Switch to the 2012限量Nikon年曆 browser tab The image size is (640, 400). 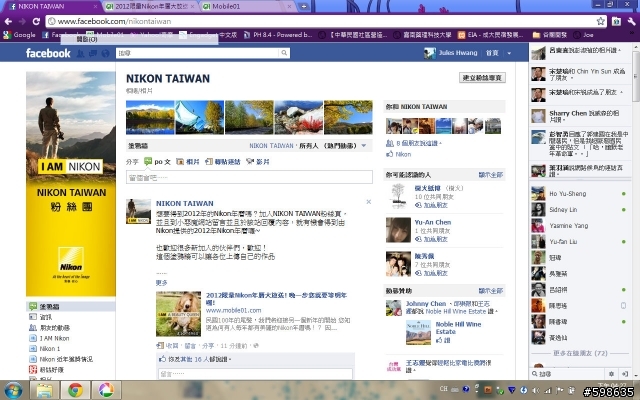point(150,6)
